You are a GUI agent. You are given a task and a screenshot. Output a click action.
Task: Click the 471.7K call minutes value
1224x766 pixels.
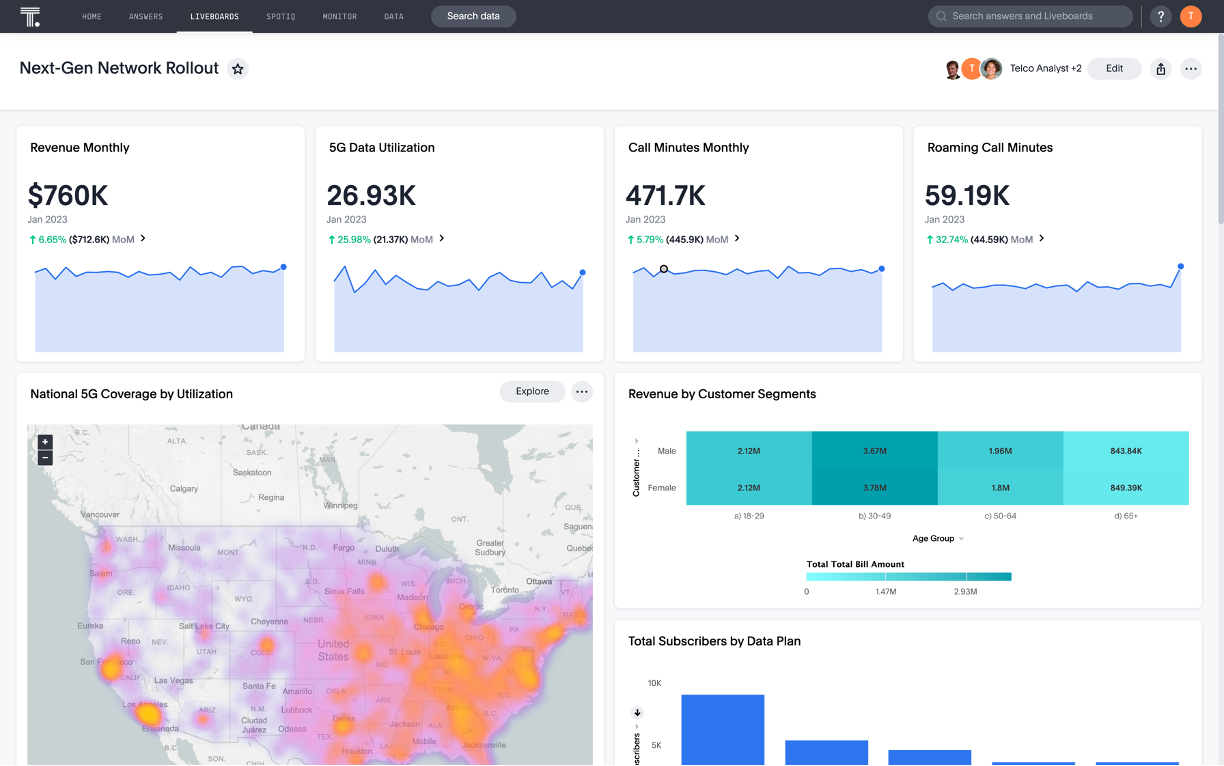point(665,195)
